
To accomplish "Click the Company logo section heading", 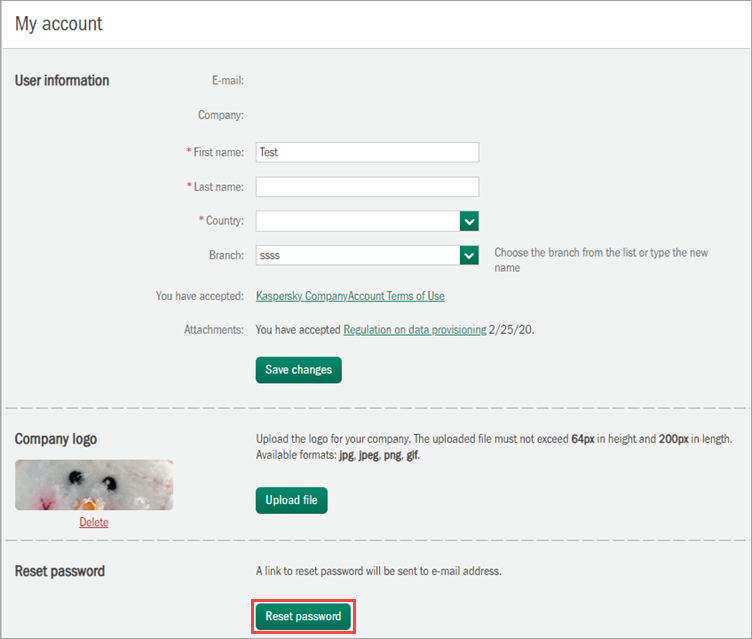I will (56, 439).
